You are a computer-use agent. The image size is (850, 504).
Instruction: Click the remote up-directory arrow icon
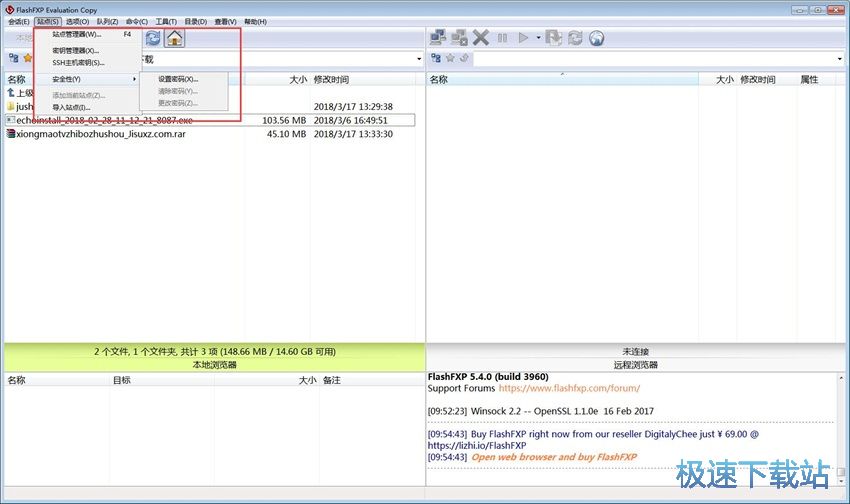click(464, 58)
